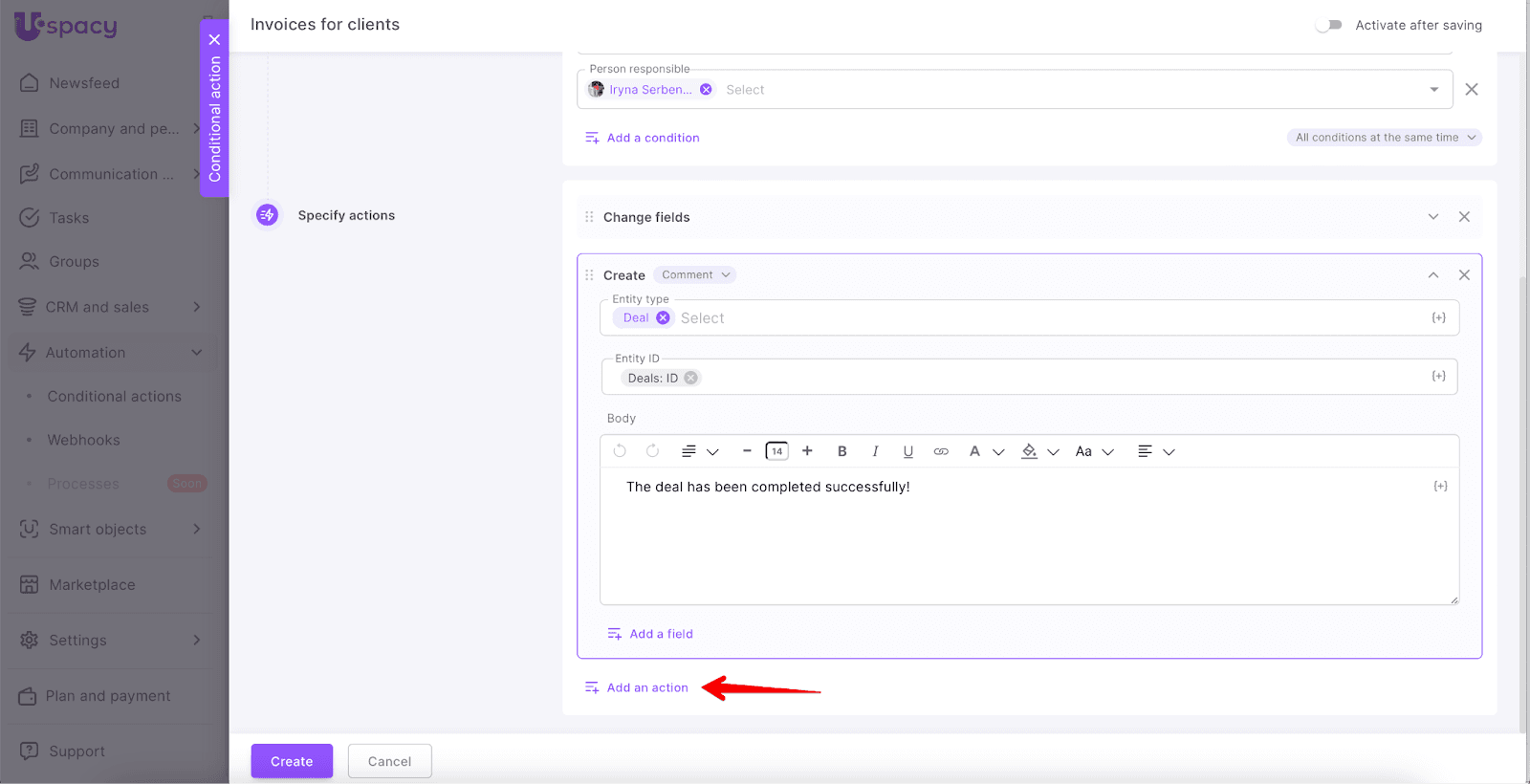Increase font size with the plus icon

[x=807, y=451]
